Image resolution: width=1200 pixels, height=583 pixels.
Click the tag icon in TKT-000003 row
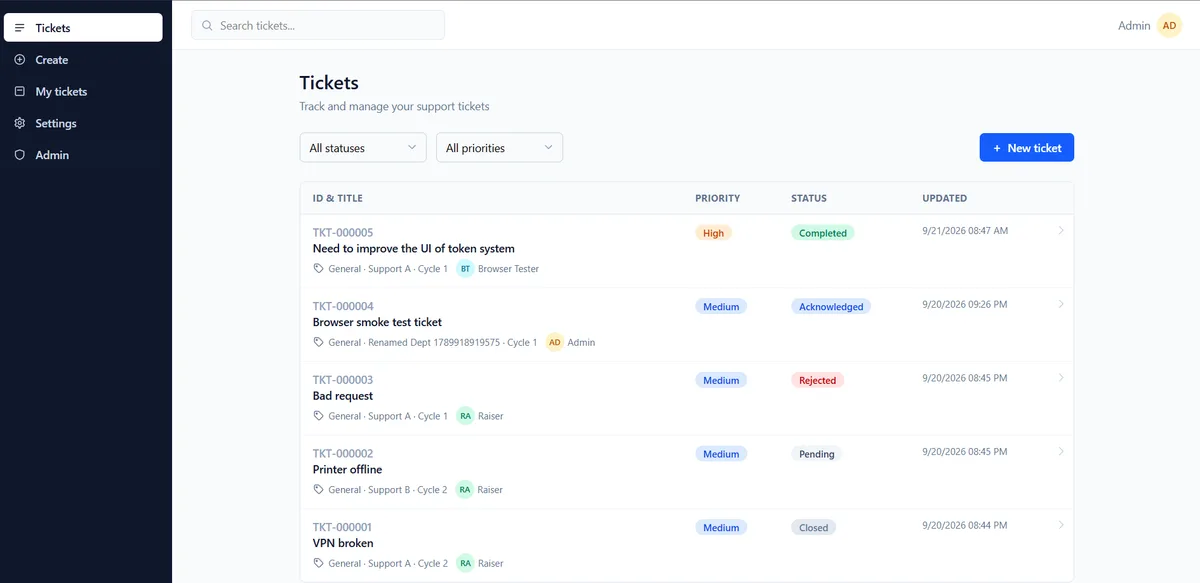[319, 416]
